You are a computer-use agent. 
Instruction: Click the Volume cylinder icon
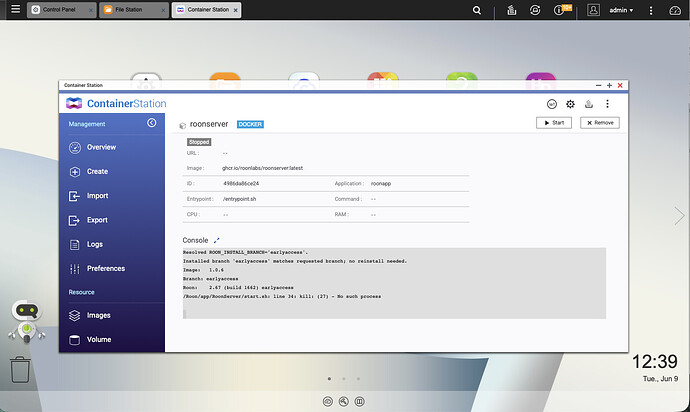74,339
